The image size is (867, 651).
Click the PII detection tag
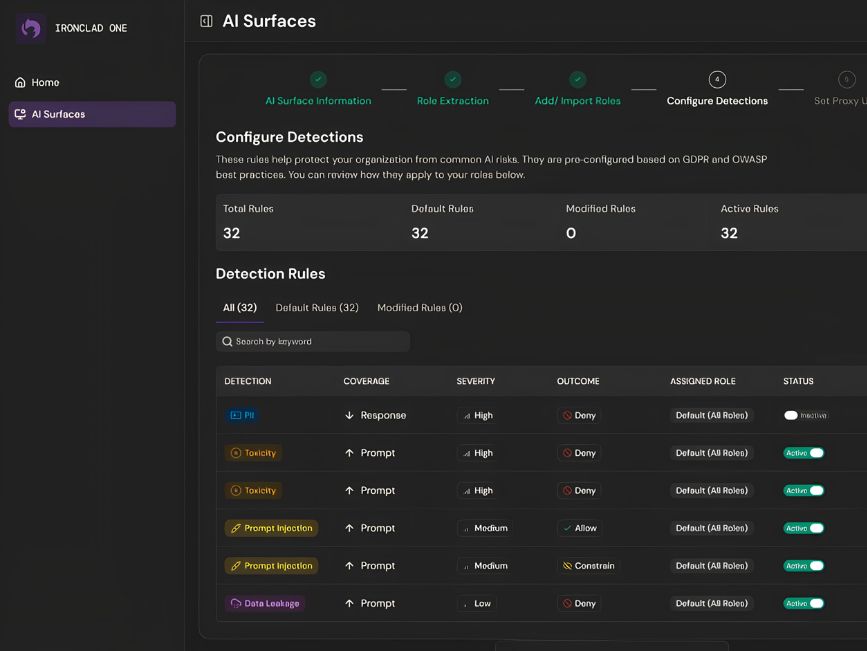point(242,415)
